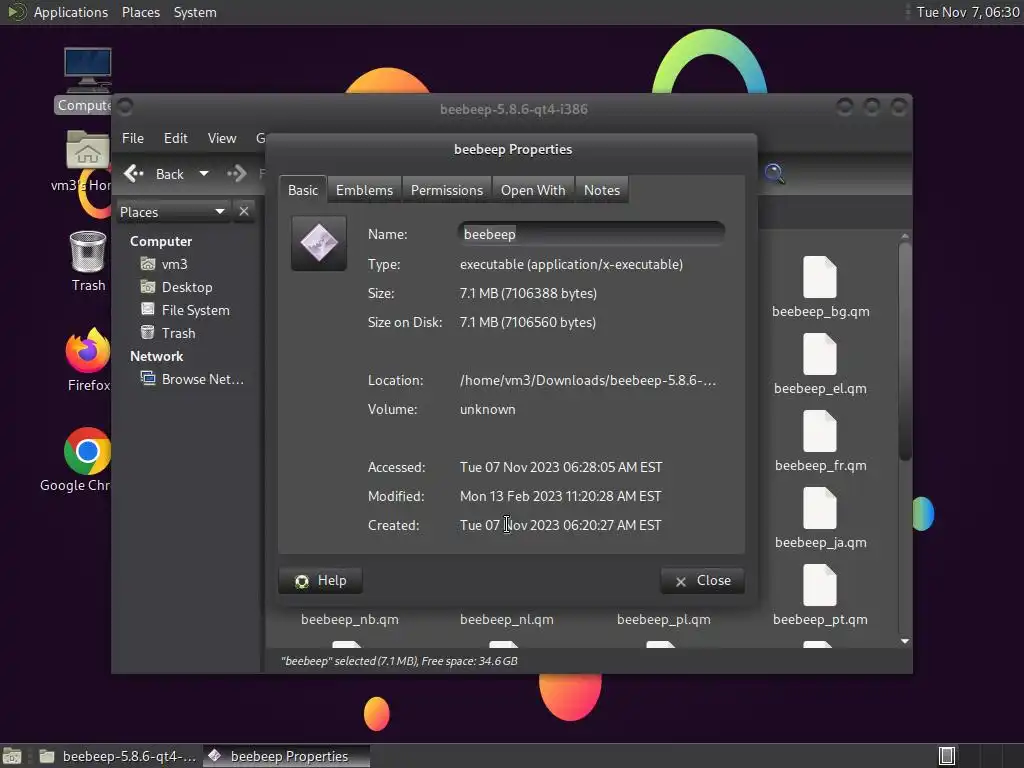Click the Help button in Properties dialog

coord(320,581)
